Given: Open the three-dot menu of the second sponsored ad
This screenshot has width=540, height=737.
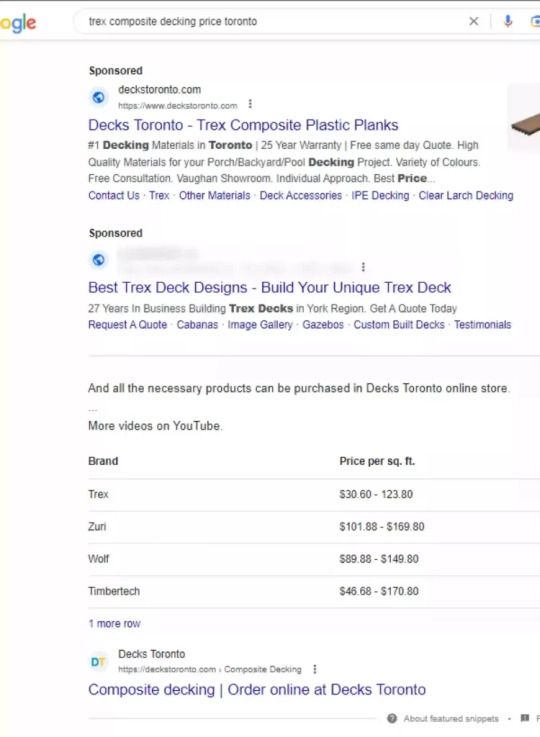Looking at the screenshot, I should tap(363, 267).
